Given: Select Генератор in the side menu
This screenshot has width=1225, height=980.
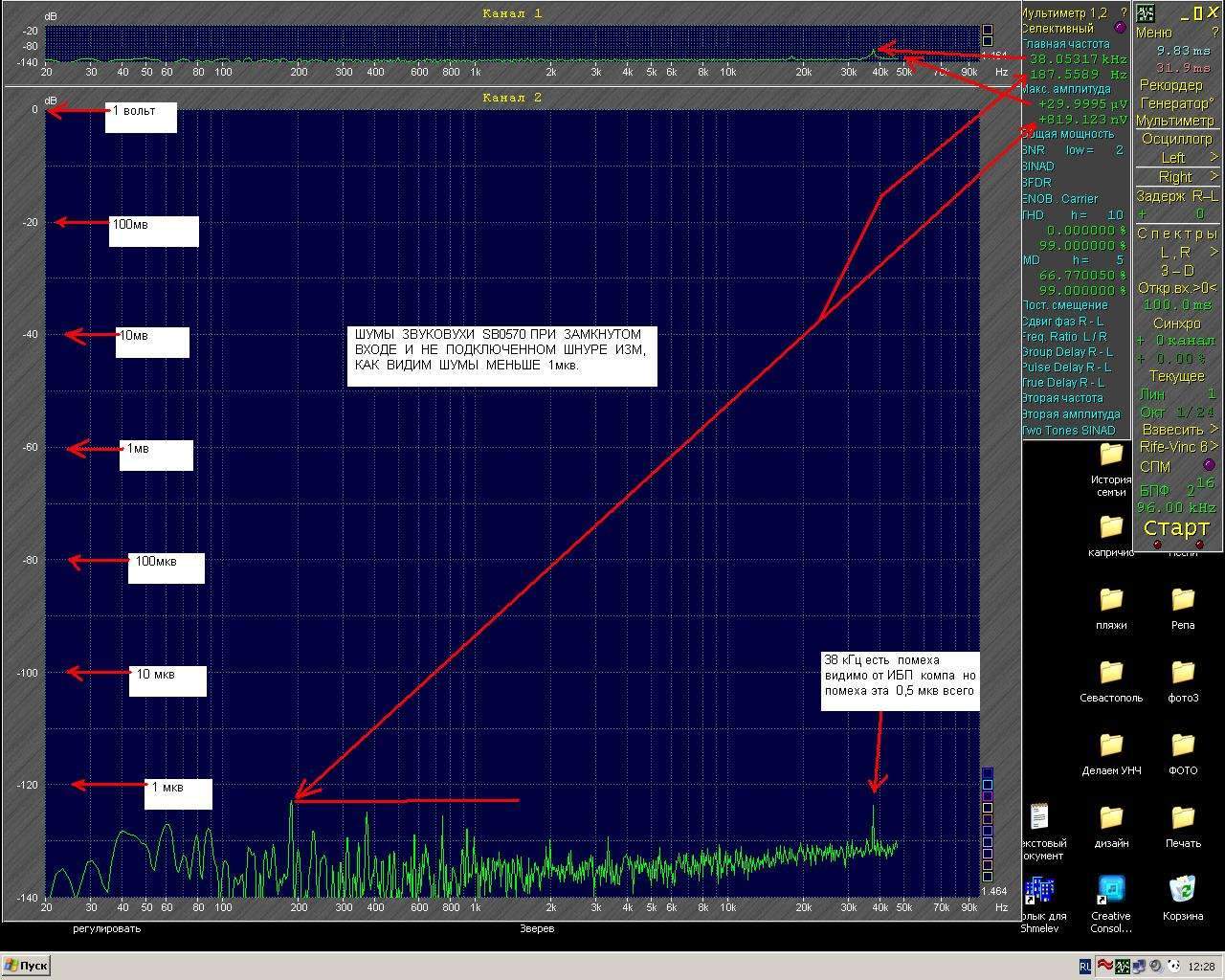Looking at the screenshot, I should pos(1176,102).
